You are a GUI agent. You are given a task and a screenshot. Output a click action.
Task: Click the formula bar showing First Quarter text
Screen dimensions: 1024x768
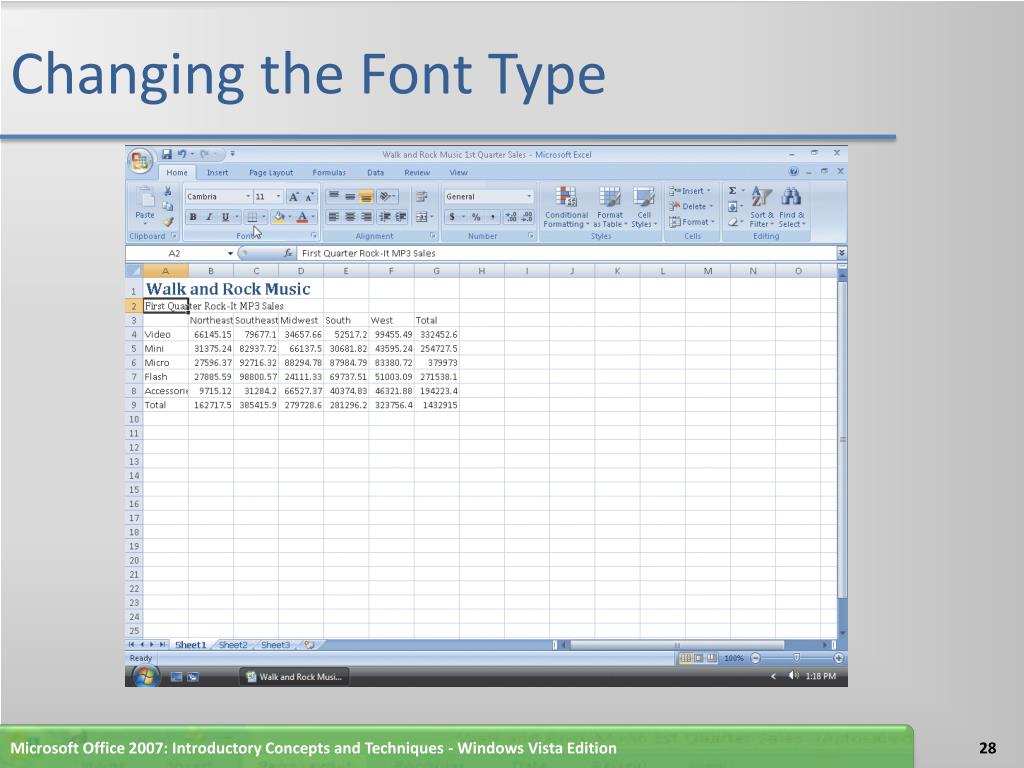pos(567,253)
